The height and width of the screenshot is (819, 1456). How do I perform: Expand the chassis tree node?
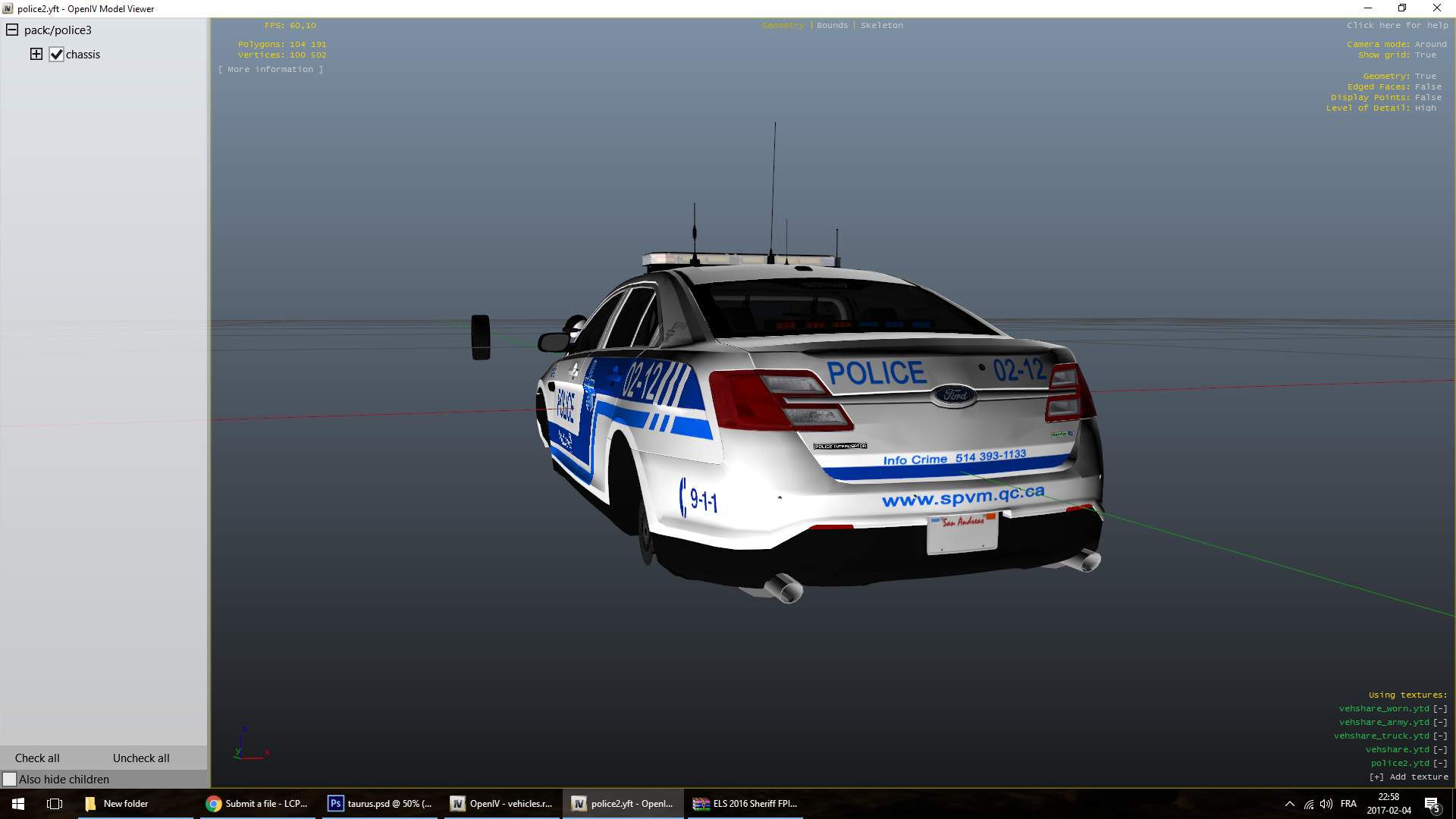click(36, 54)
